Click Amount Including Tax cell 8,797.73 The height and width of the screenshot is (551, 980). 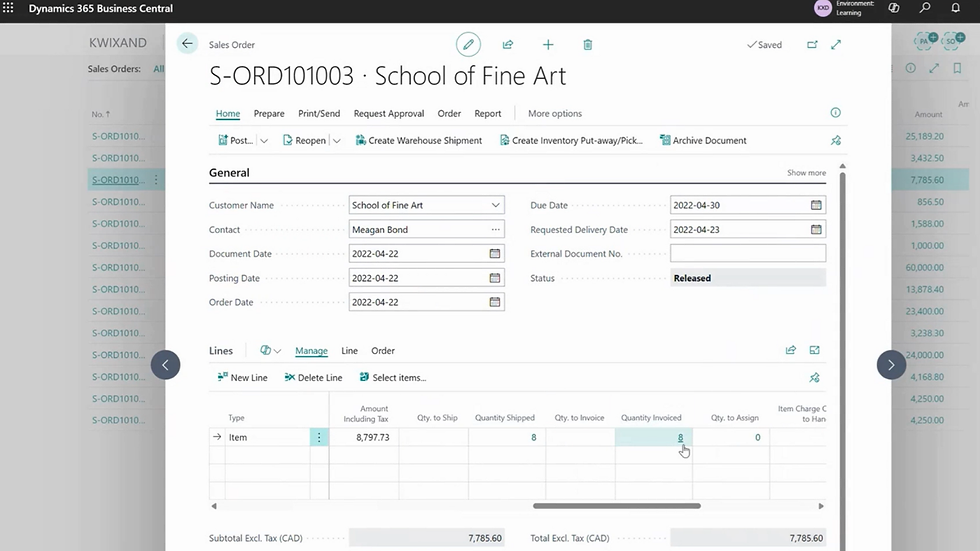pos(364,437)
